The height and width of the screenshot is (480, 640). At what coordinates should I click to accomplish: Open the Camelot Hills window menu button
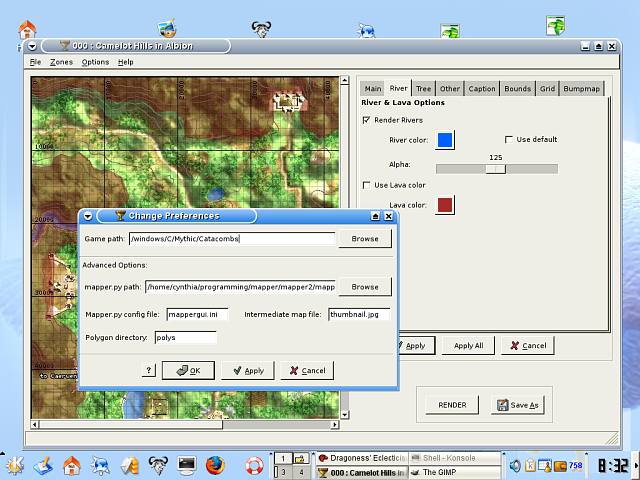pos(32,45)
